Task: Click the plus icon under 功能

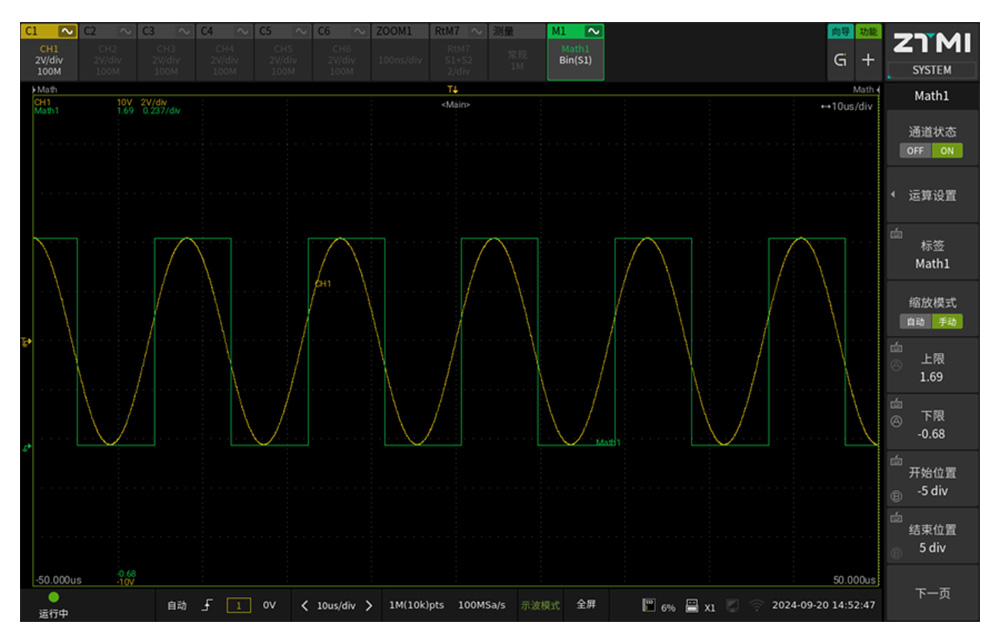Action: point(868,60)
